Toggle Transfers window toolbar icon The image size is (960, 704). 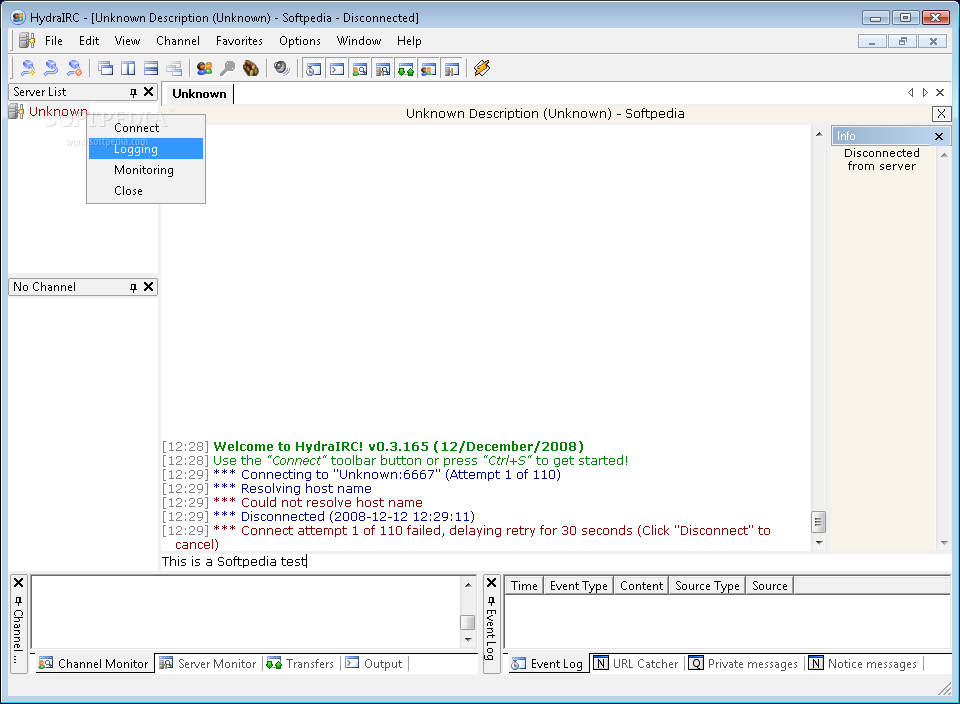[405, 69]
